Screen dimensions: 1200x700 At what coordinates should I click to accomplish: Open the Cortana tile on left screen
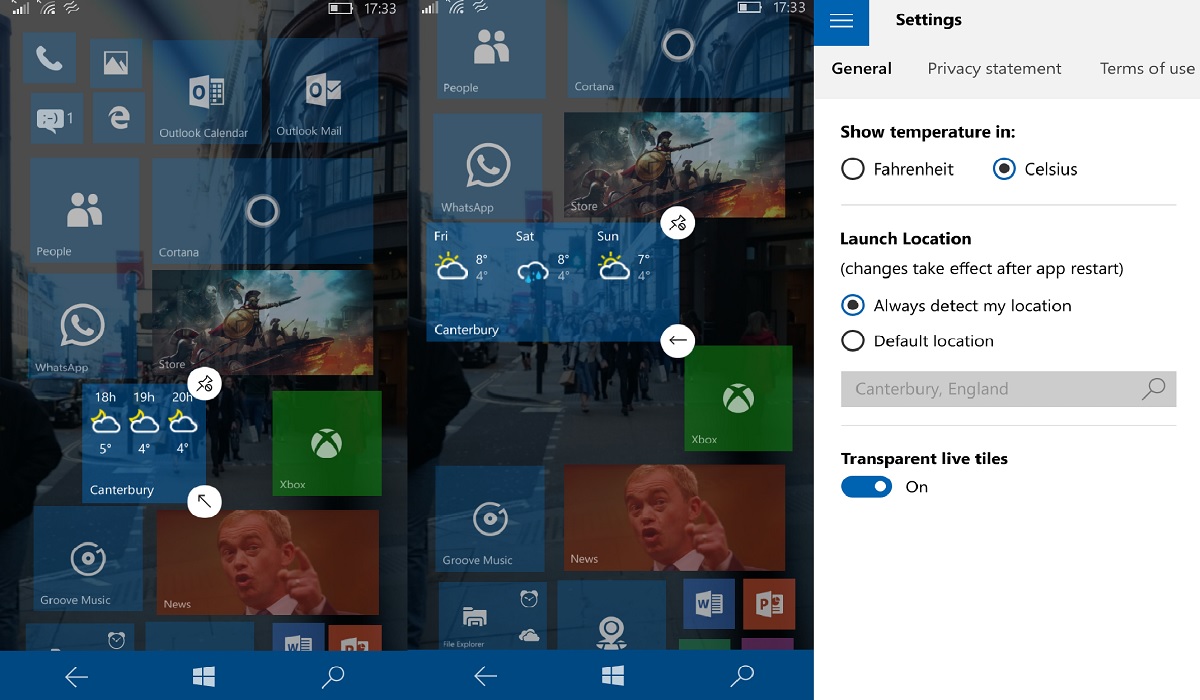[x=262, y=211]
